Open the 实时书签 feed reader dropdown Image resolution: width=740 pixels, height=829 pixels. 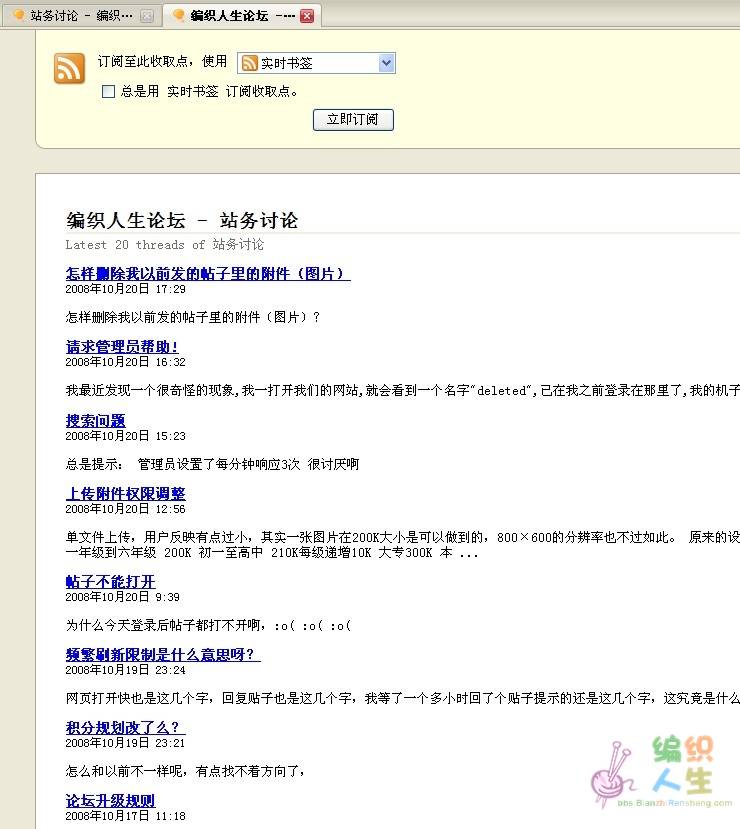316,63
